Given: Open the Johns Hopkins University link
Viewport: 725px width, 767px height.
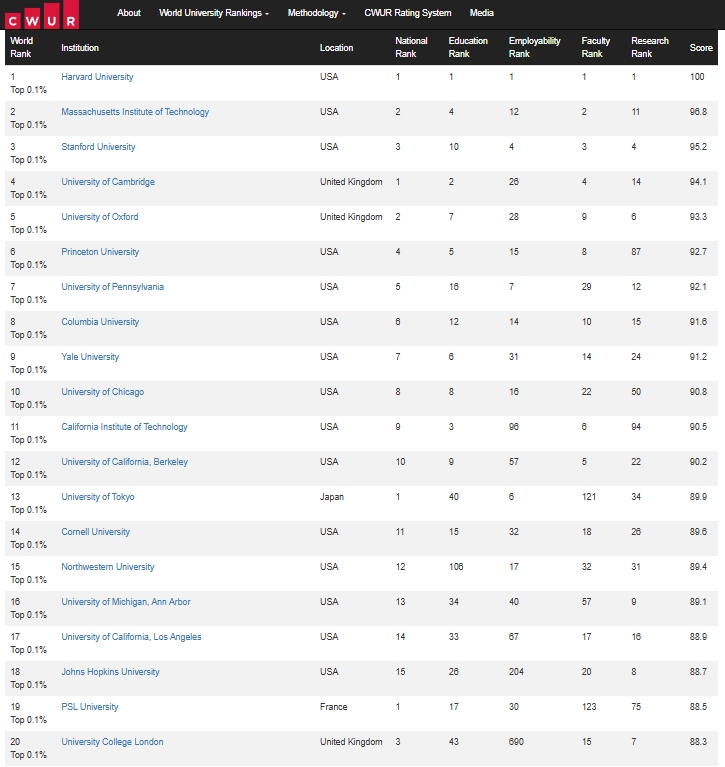Looking at the screenshot, I should 111,672.
